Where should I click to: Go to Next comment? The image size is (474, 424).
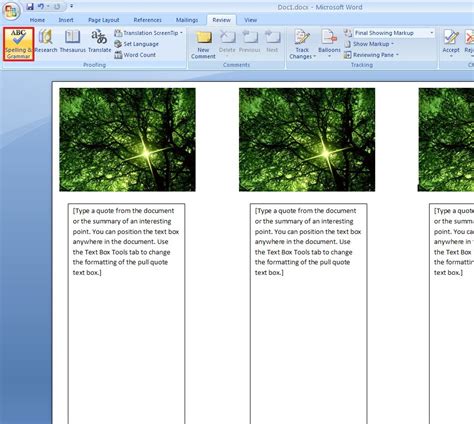point(272,42)
